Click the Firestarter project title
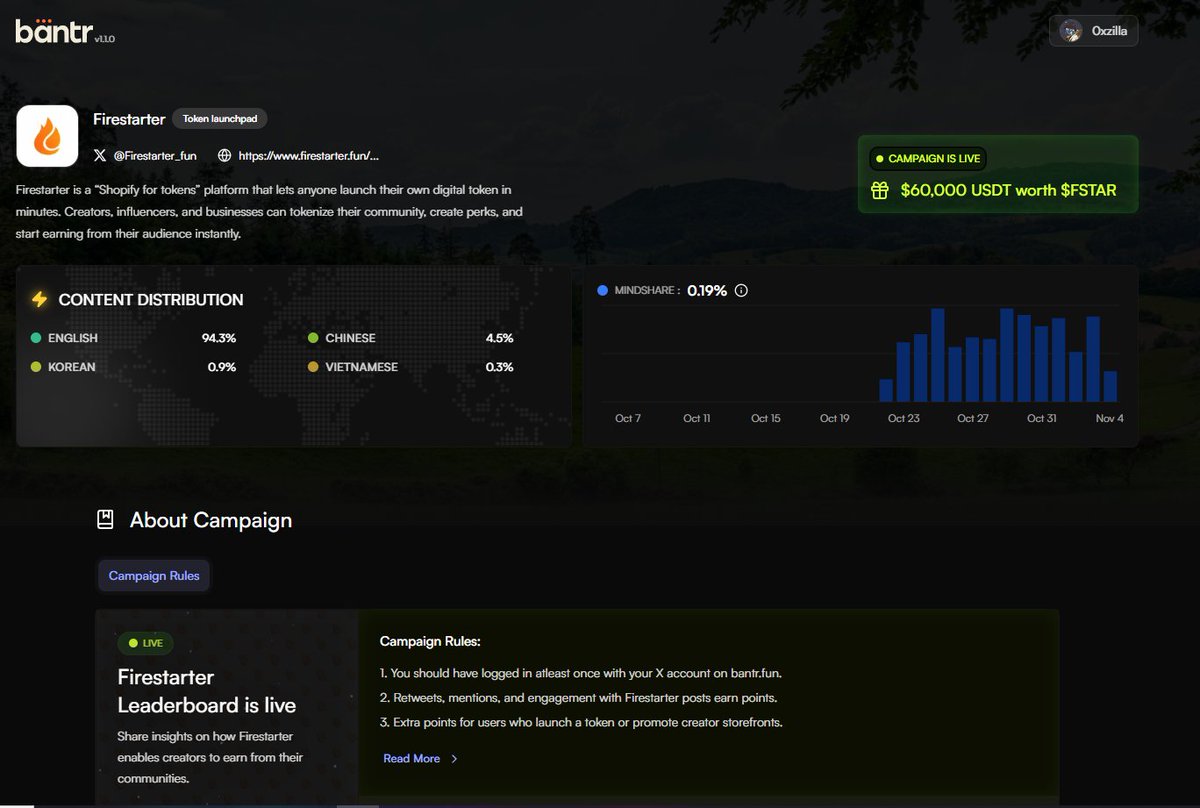Screen dimensions: 1200x808 pyautogui.click(x=129, y=119)
